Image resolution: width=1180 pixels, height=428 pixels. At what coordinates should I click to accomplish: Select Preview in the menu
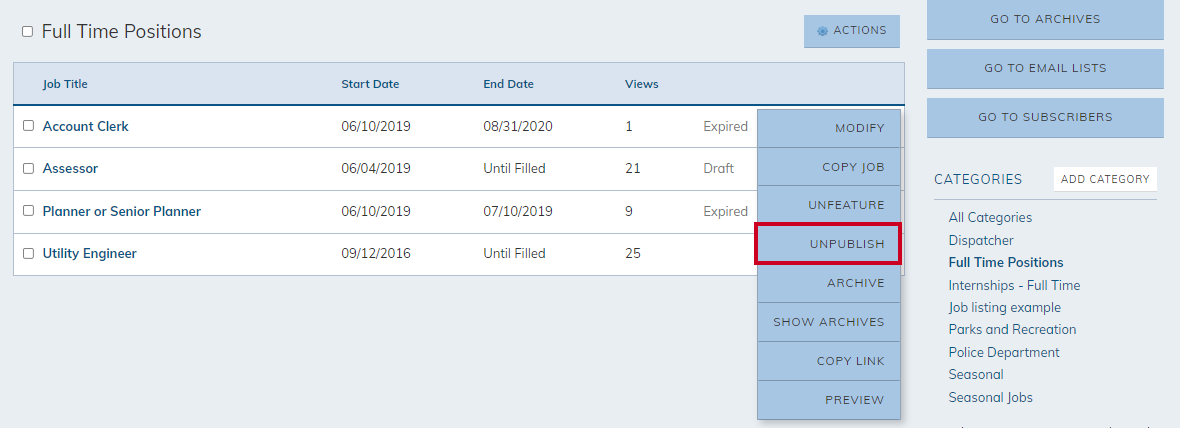point(829,400)
